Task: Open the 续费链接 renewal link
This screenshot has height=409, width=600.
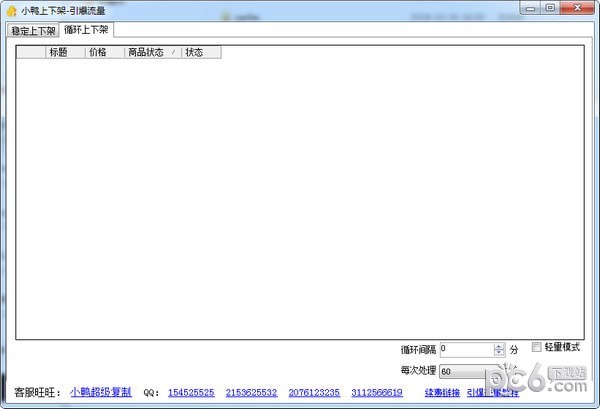Action: pyautogui.click(x=442, y=393)
